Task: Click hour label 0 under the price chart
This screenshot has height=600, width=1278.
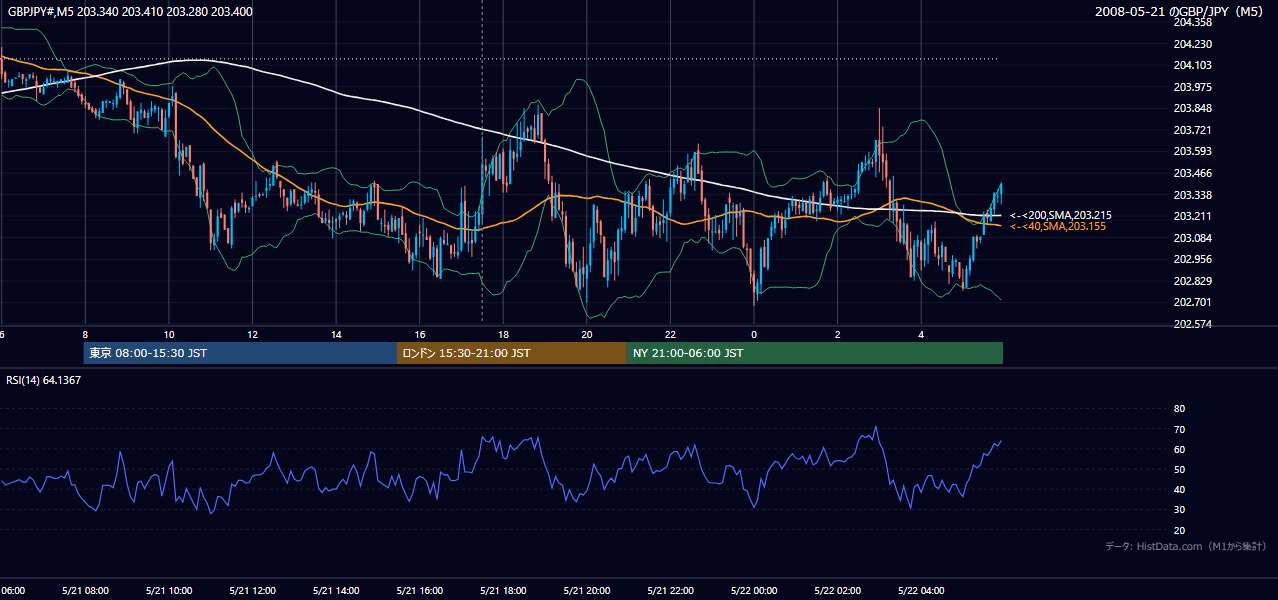Action: pyautogui.click(x=754, y=335)
